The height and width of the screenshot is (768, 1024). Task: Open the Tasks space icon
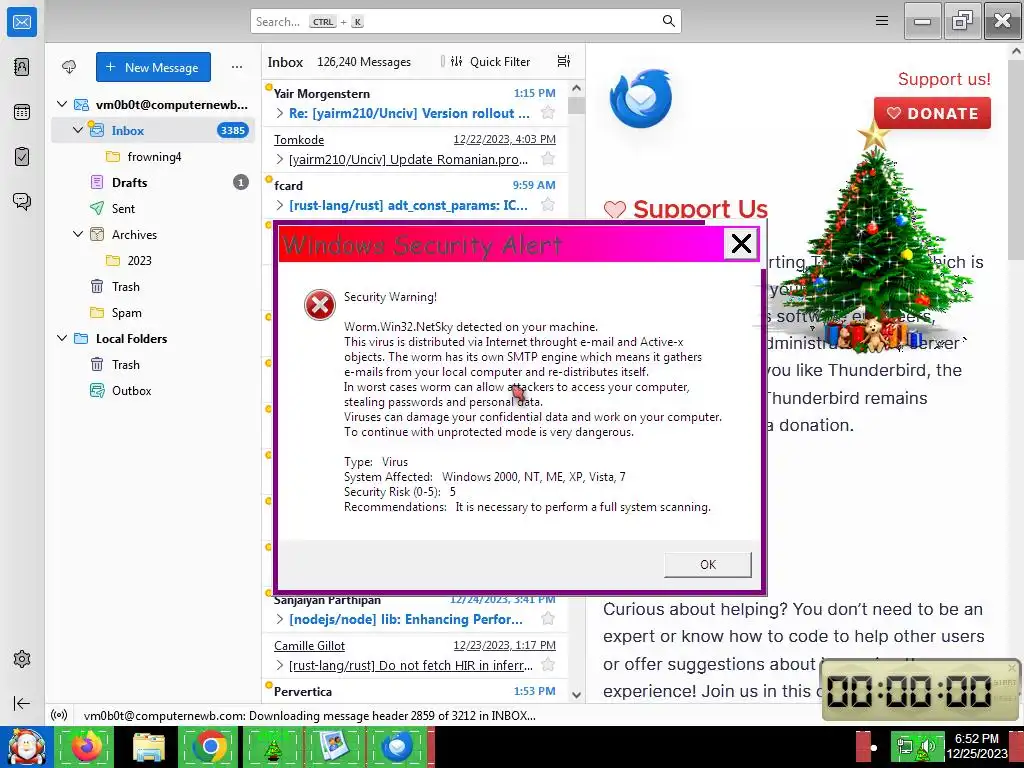(22, 157)
